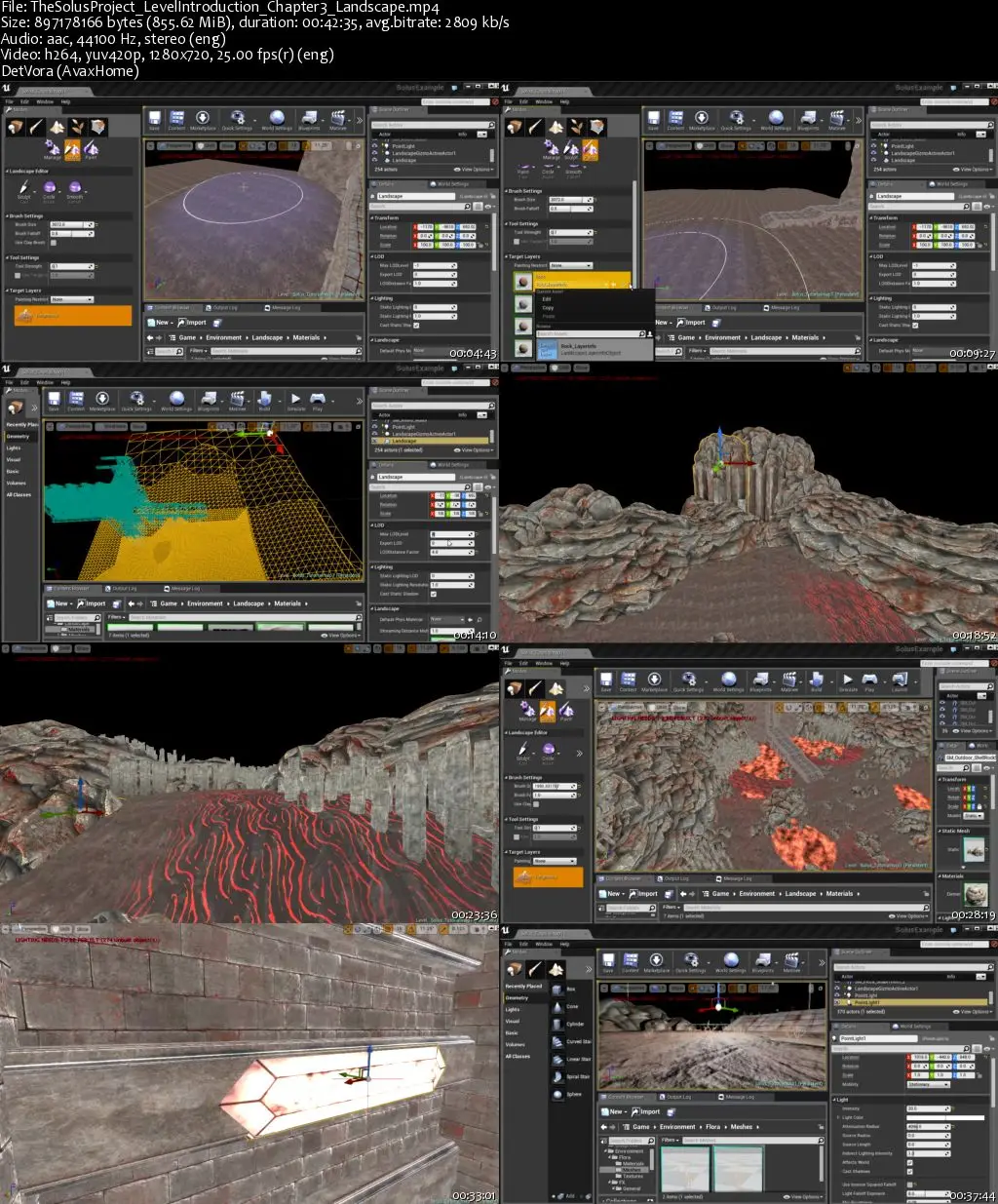Expand toolbar overflow chevrons in 00:04:43 frame
The height and width of the screenshot is (1204, 998).
pyautogui.click(x=359, y=120)
